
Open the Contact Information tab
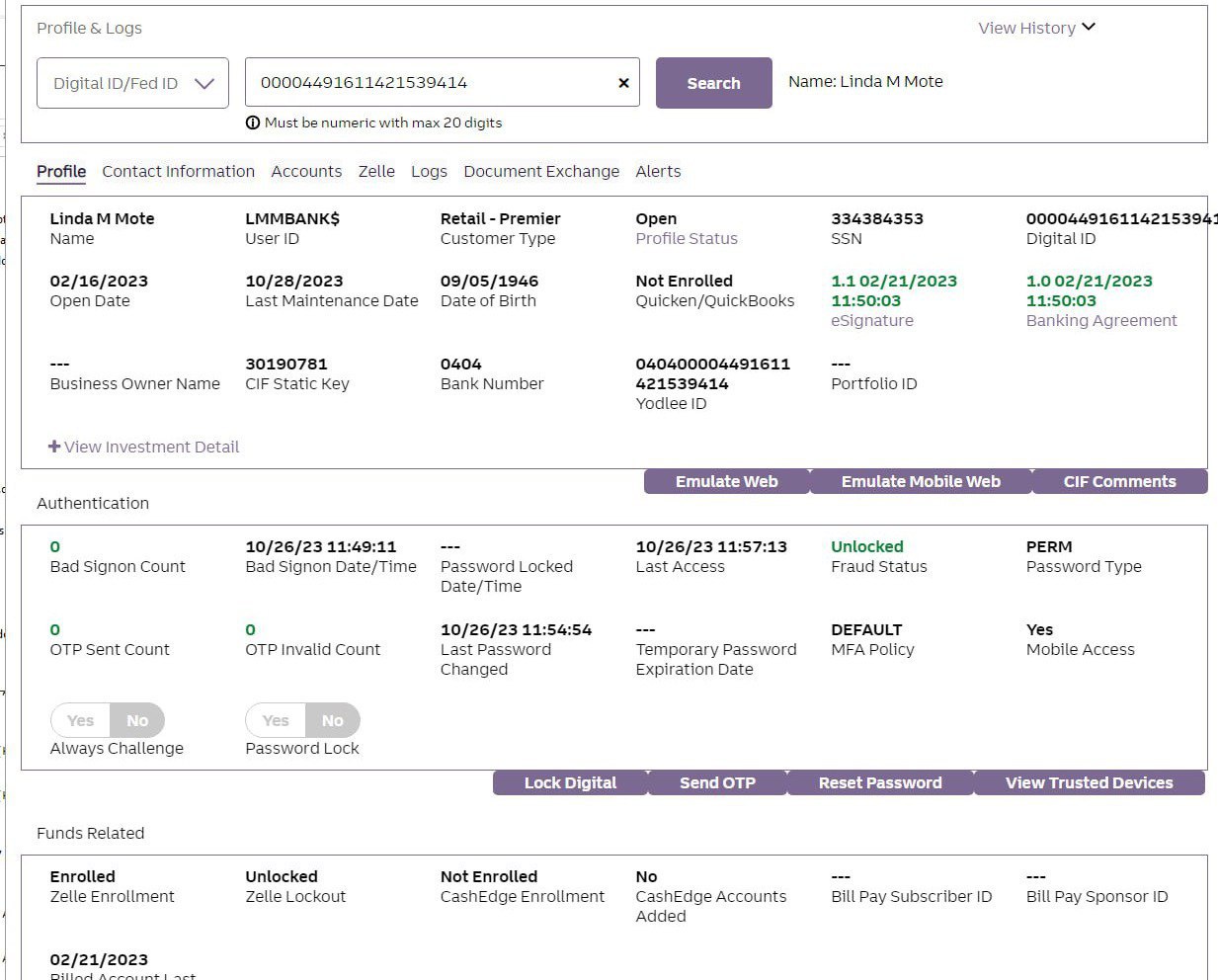(x=179, y=171)
